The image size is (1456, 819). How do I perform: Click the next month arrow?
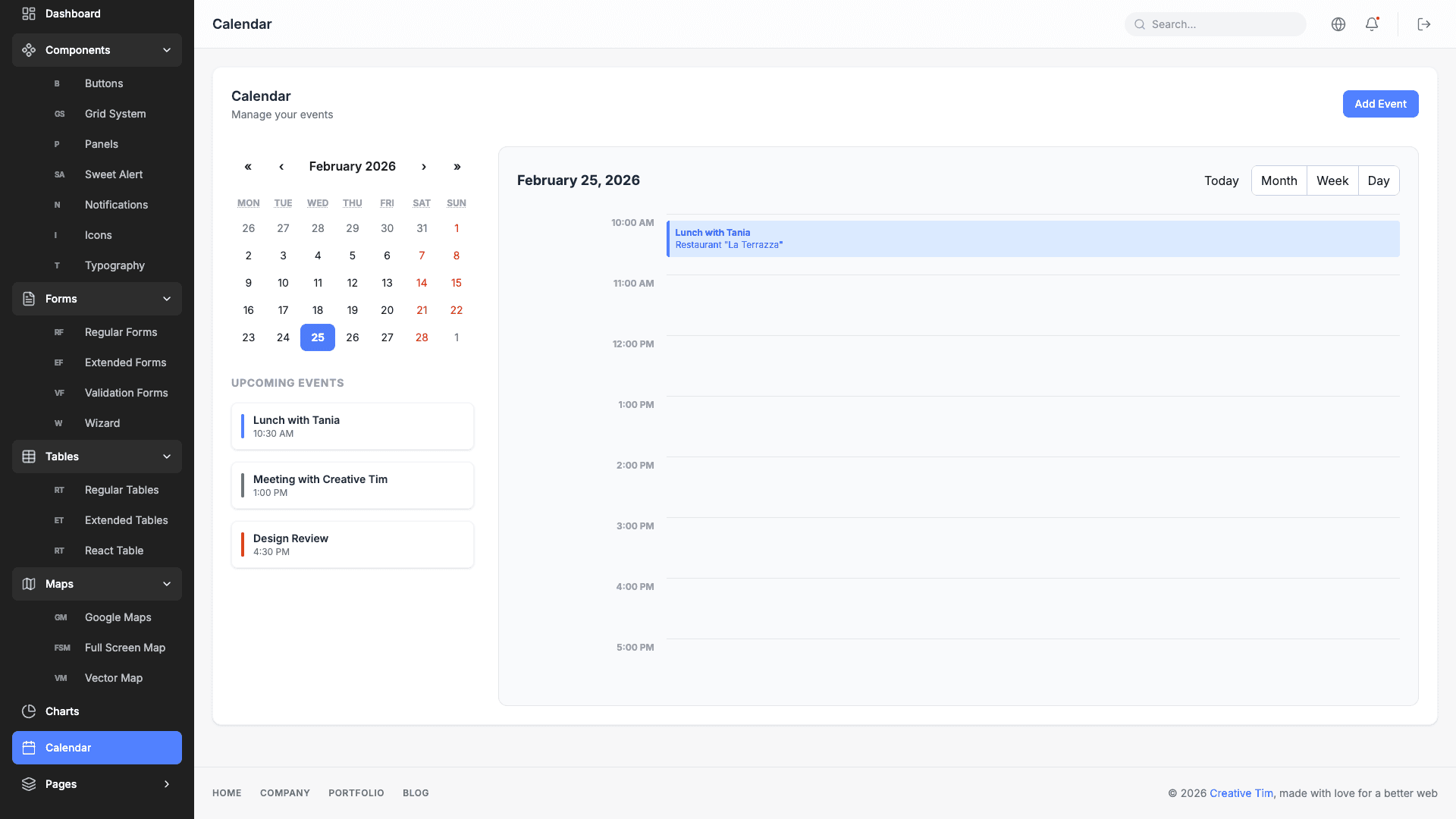[424, 166]
